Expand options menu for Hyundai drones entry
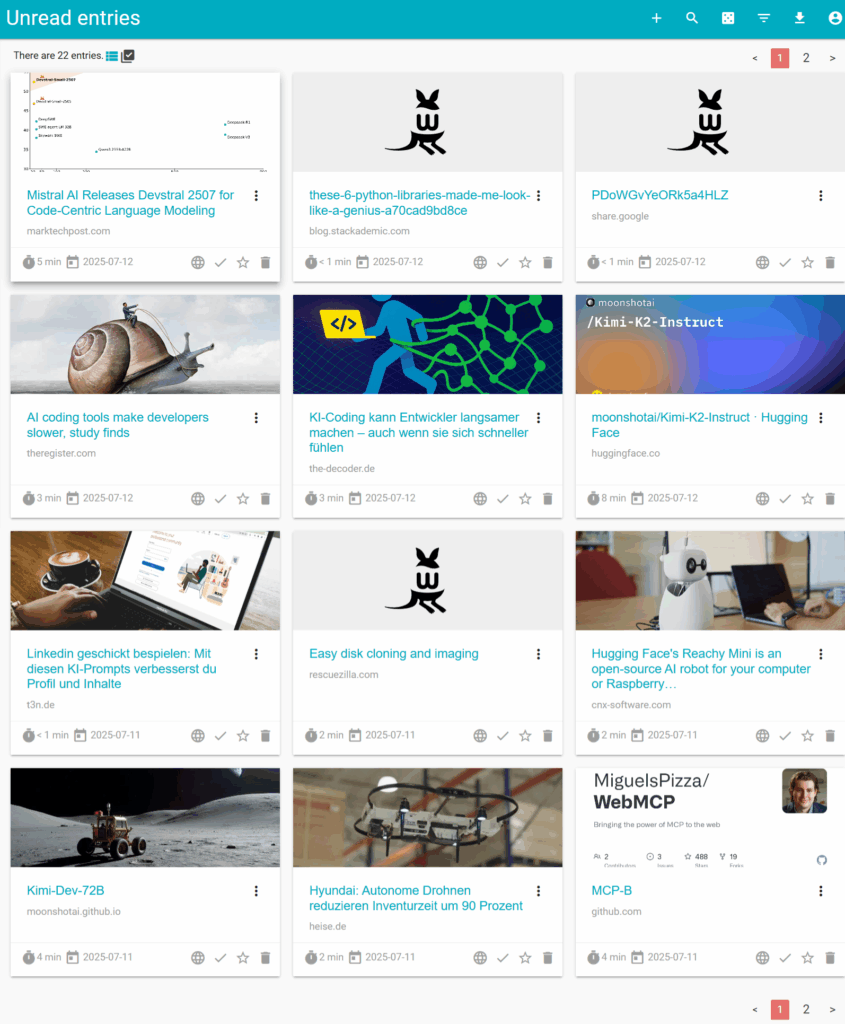 pyautogui.click(x=539, y=891)
